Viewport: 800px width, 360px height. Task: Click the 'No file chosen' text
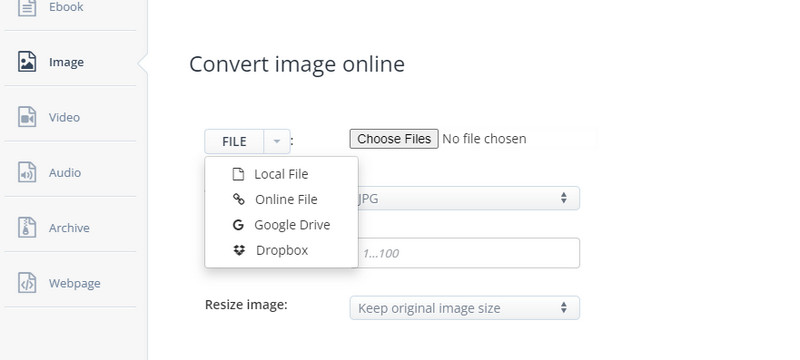484,139
